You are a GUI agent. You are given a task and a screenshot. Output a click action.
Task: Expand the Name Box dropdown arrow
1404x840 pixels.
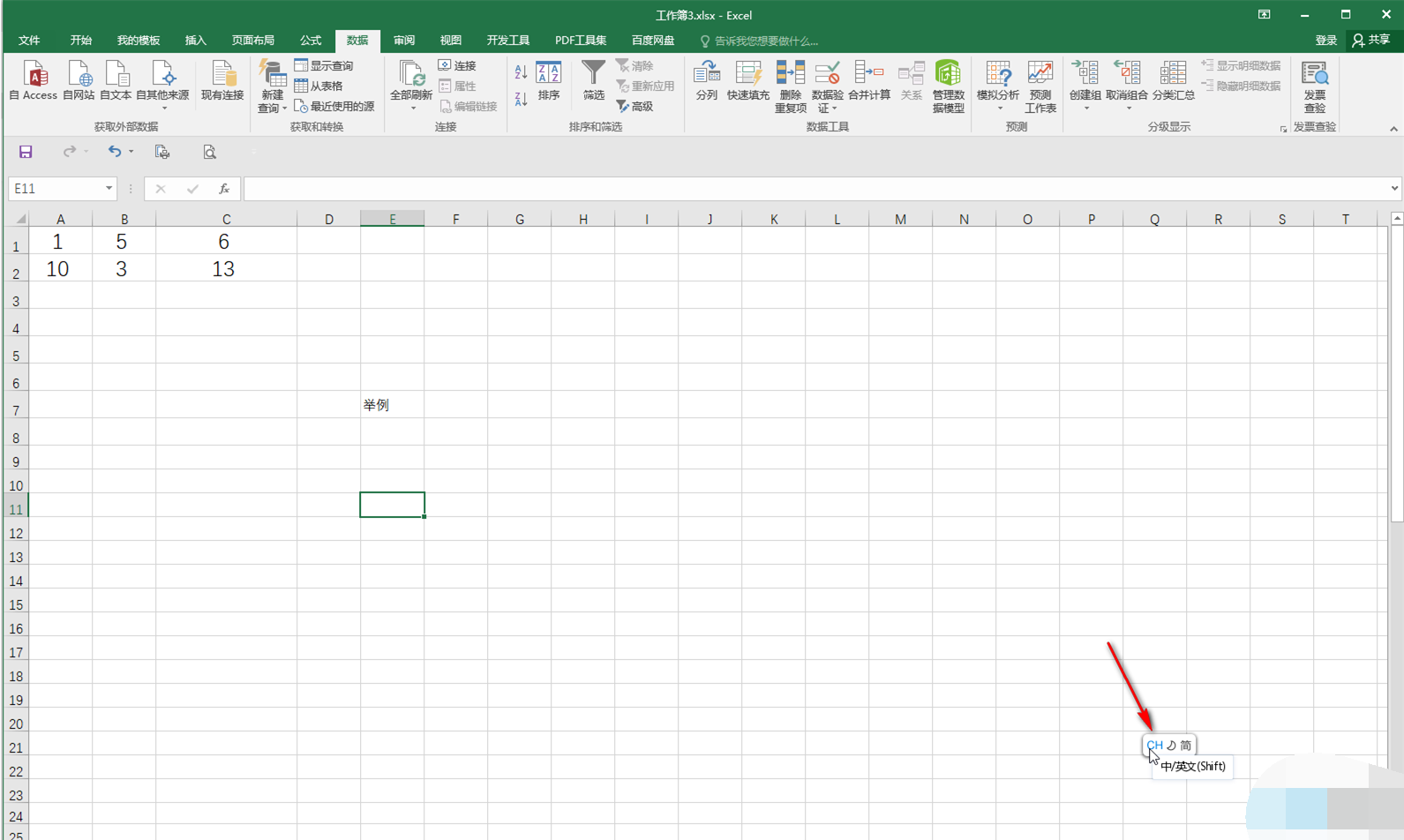(x=109, y=189)
